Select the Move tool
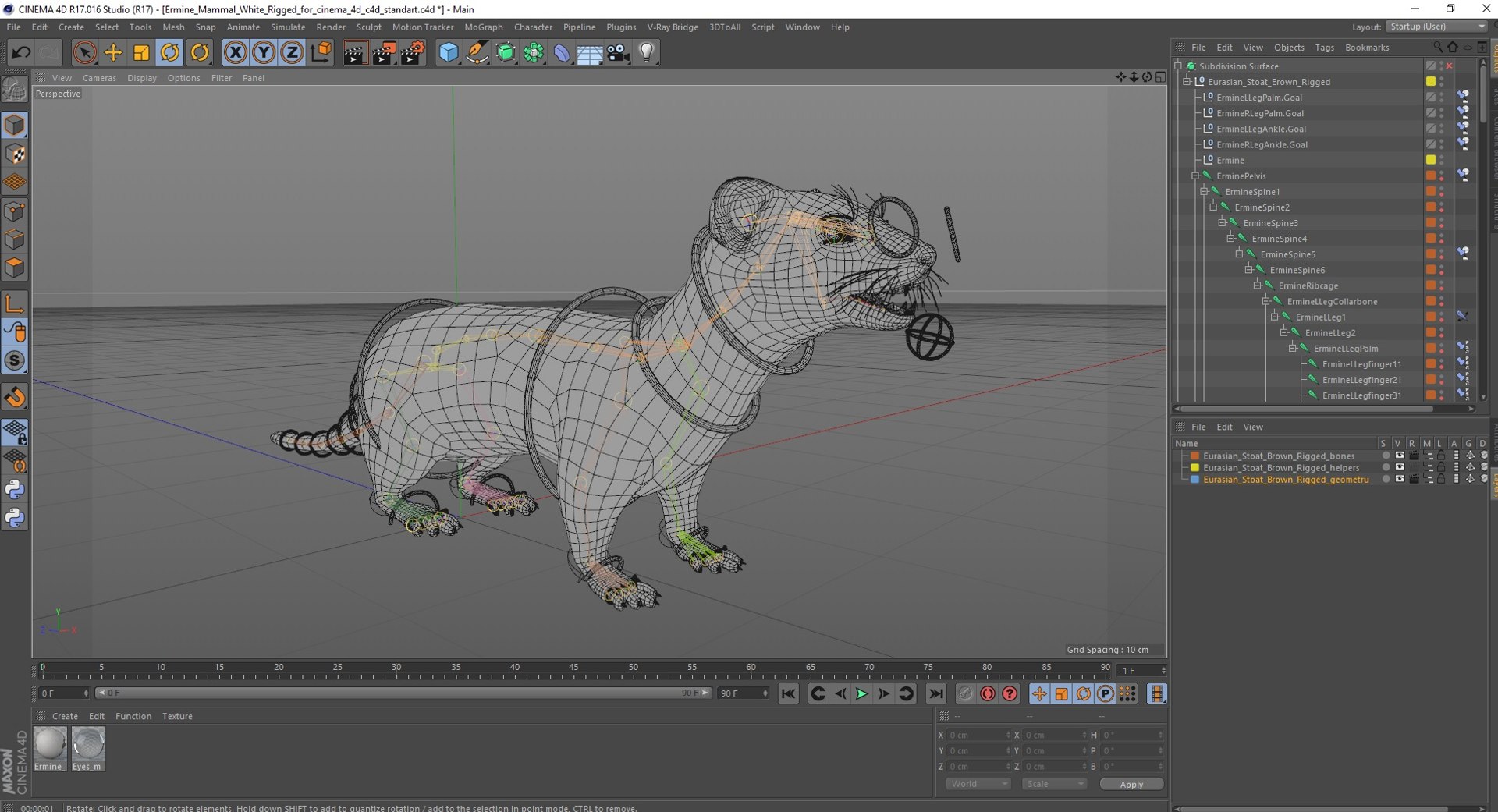1498x812 pixels. (x=113, y=52)
